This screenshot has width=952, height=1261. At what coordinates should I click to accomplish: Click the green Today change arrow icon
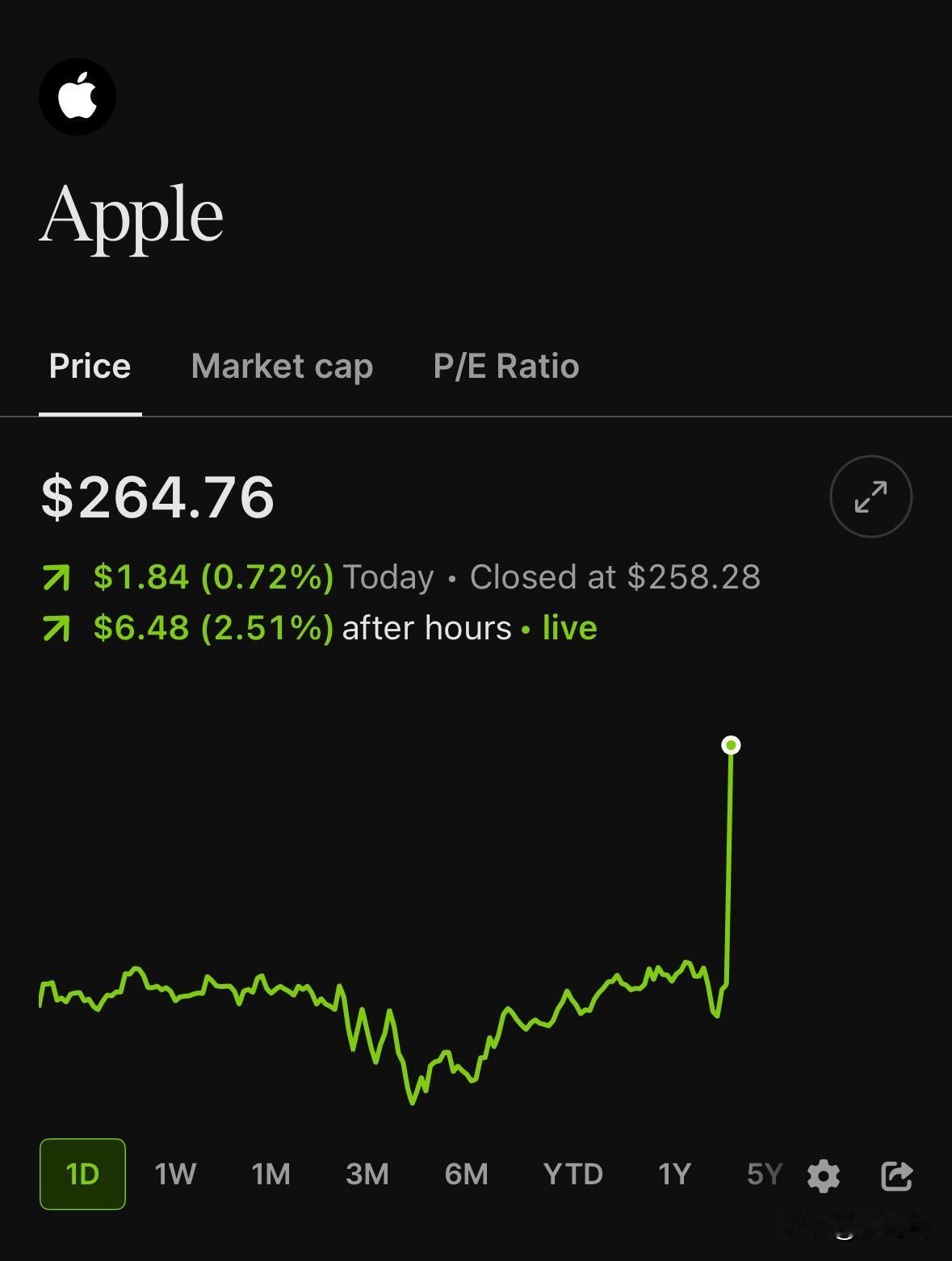pyautogui.click(x=57, y=577)
